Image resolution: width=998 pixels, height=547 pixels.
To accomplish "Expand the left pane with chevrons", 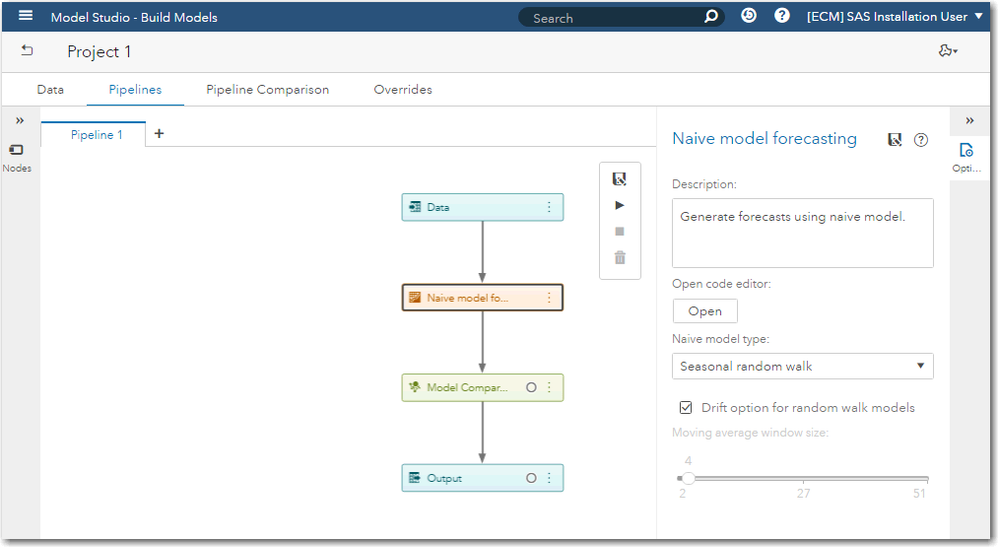I will pyautogui.click(x=19, y=120).
